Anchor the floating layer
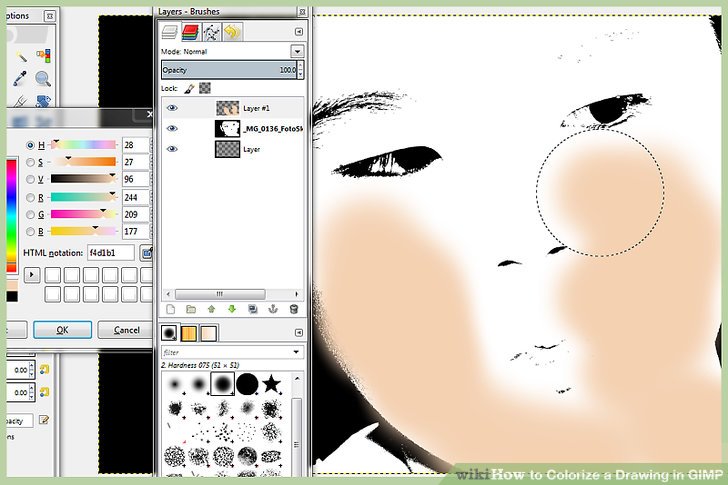Viewport: 728px width, 485px height. click(273, 309)
